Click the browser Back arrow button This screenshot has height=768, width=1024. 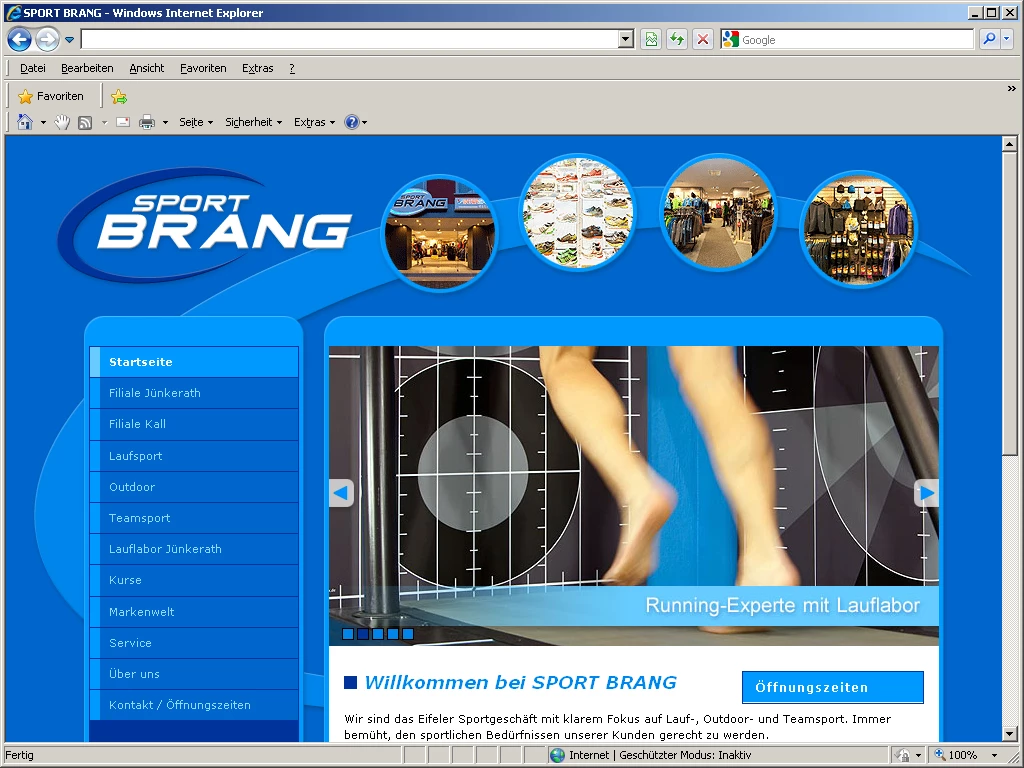(19, 40)
